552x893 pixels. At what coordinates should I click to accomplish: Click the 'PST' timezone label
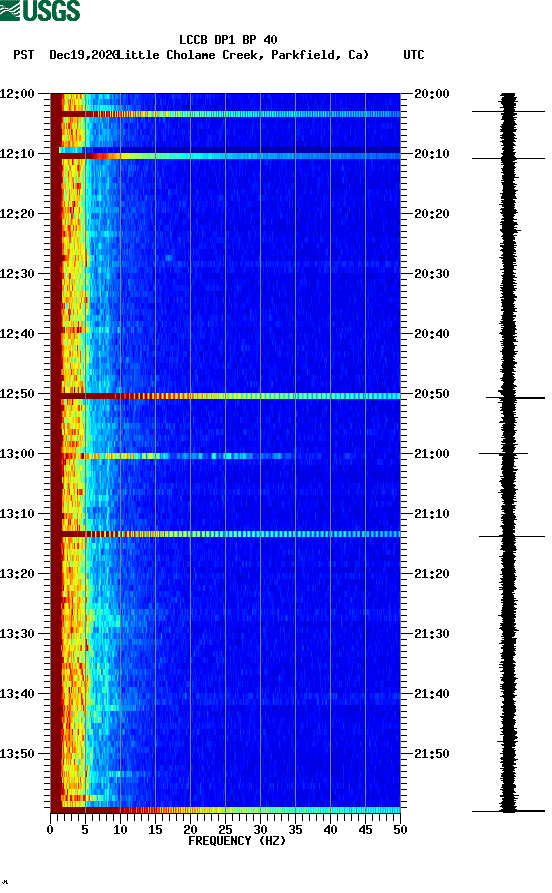tap(23, 55)
